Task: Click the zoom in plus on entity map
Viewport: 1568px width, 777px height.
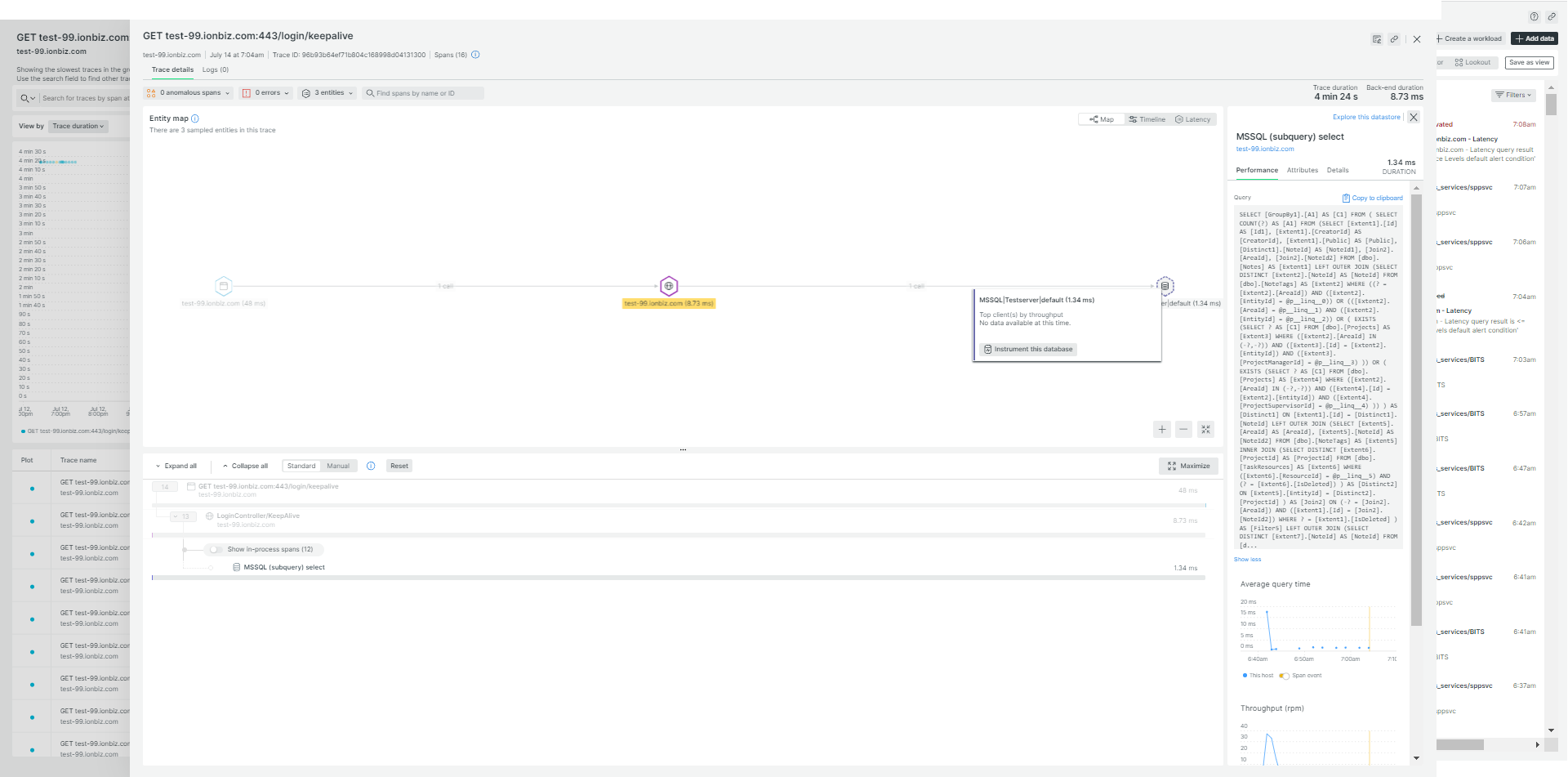Action: pyautogui.click(x=1161, y=430)
